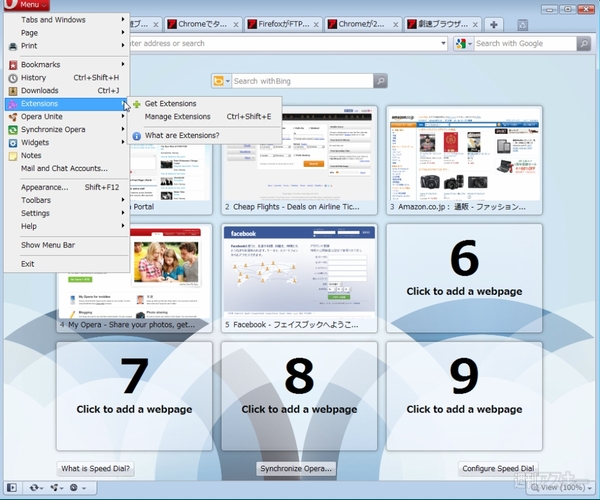600x500 pixels.
Task: Expand the Settings submenu arrow
Action: pyautogui.click(x=123, y=213)
